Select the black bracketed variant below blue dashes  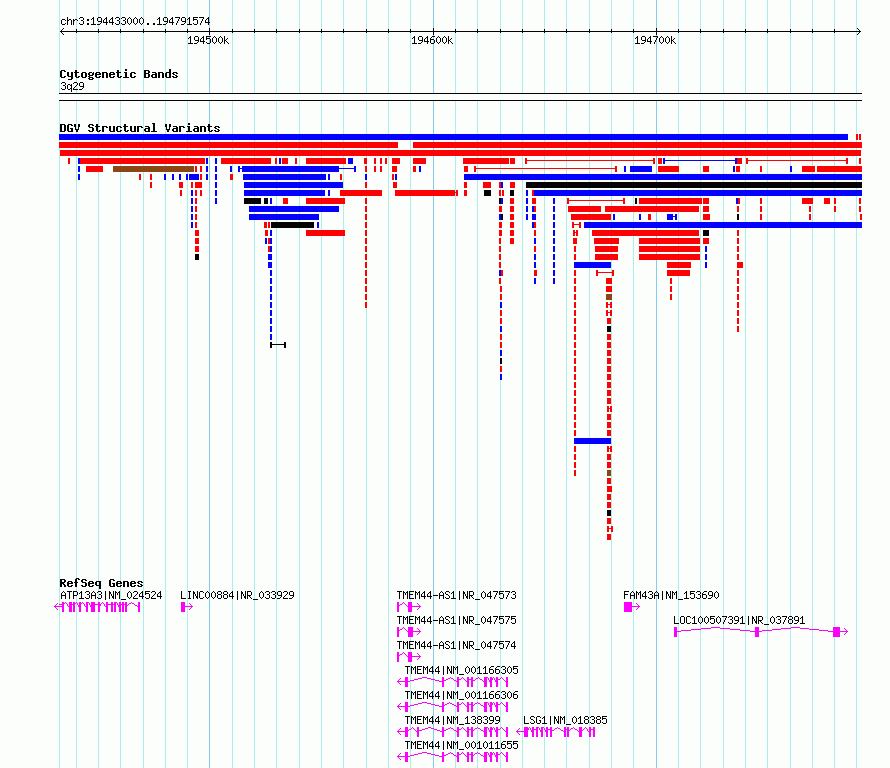[278, 345]
